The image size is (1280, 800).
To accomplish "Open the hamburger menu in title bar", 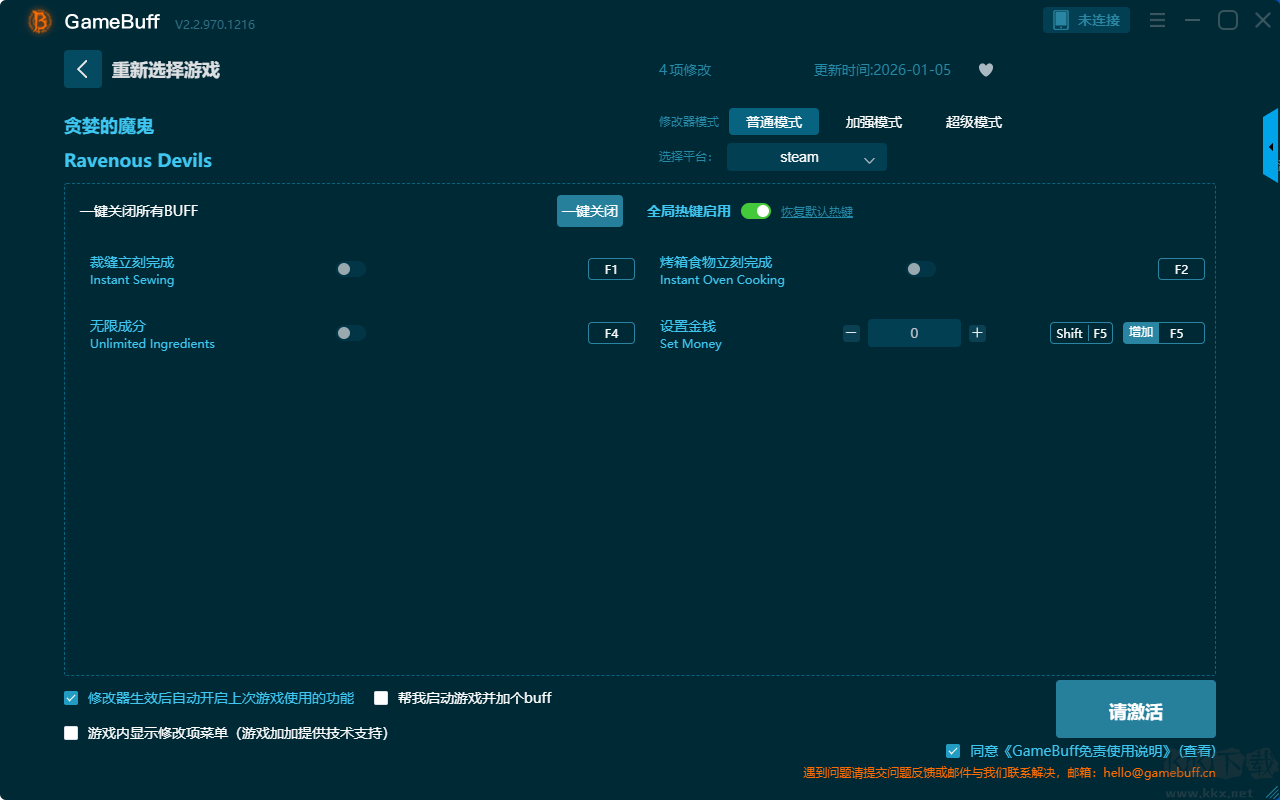I will (1157, 20).
